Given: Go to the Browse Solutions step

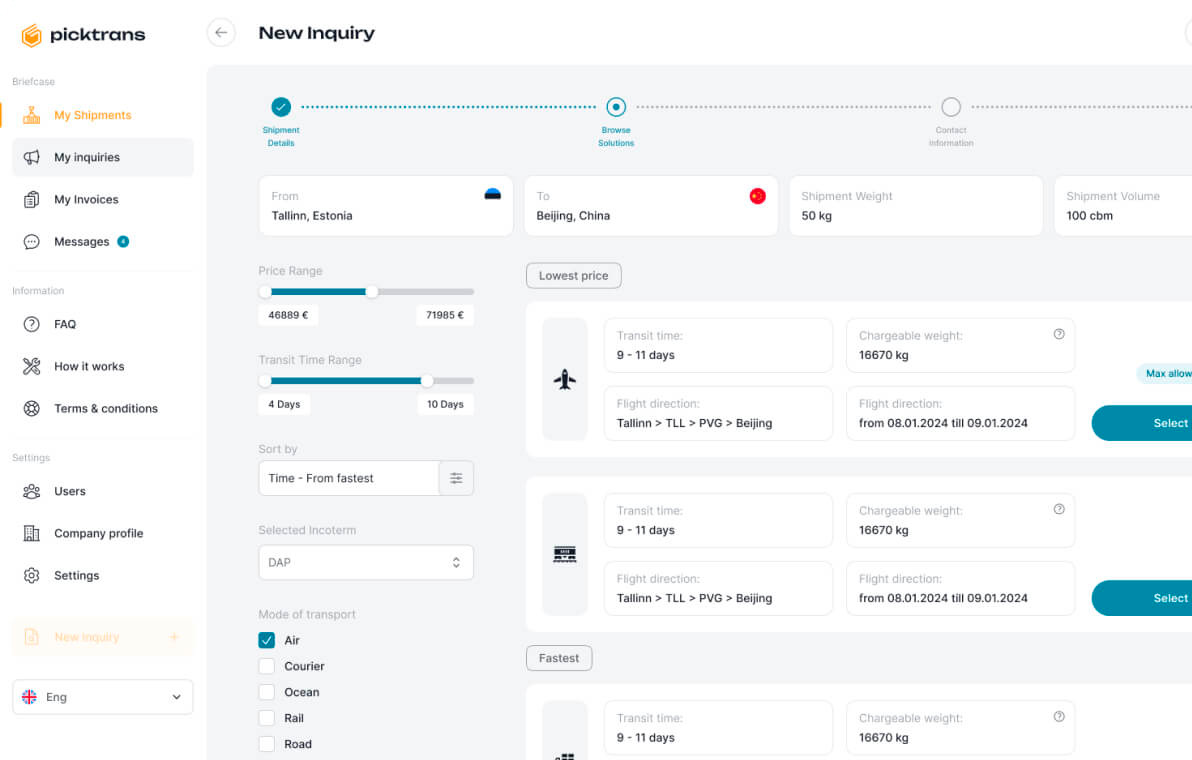Looking at the screenshot, I should point(616,107).
